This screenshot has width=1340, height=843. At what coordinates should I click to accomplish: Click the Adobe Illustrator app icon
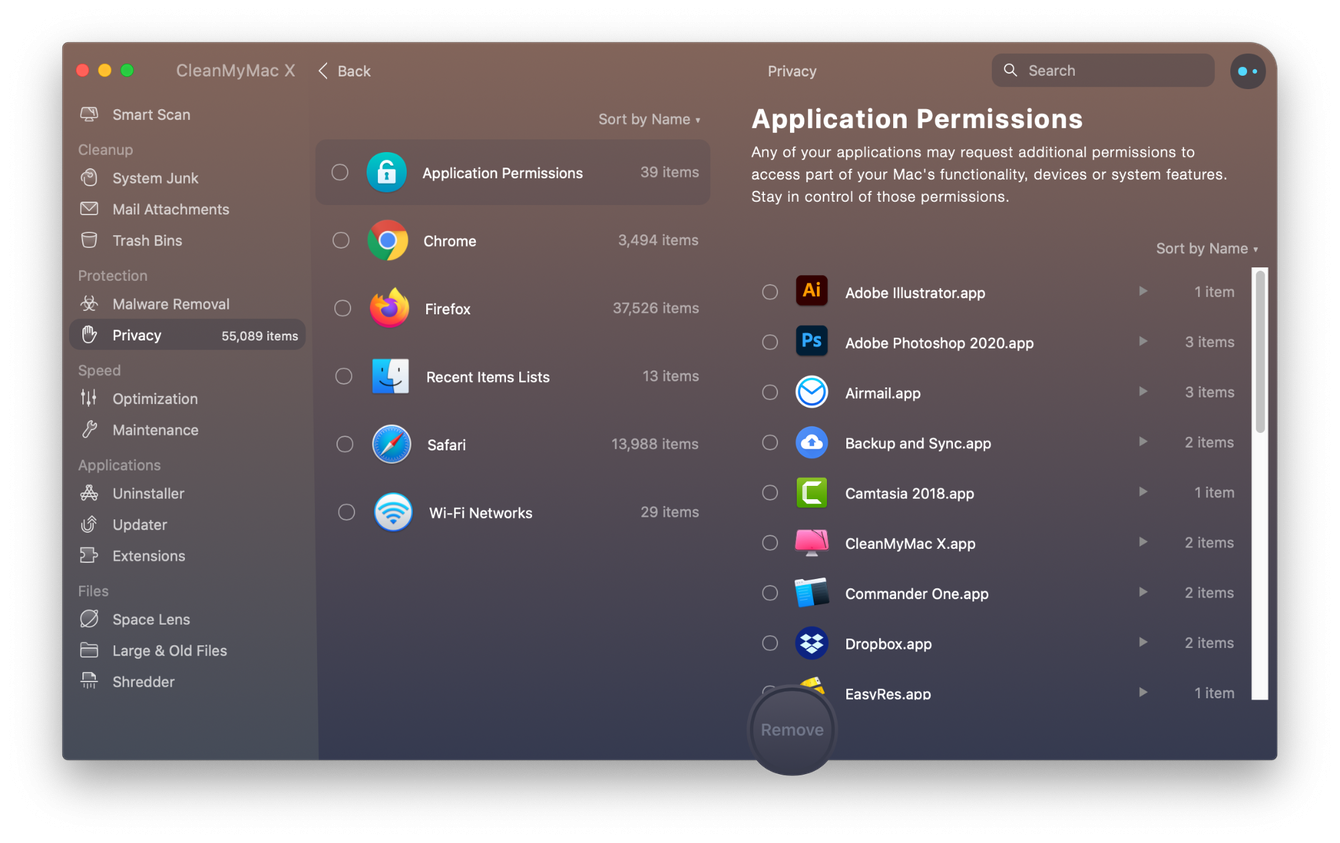pyautogui.click(x=811, y=291)
